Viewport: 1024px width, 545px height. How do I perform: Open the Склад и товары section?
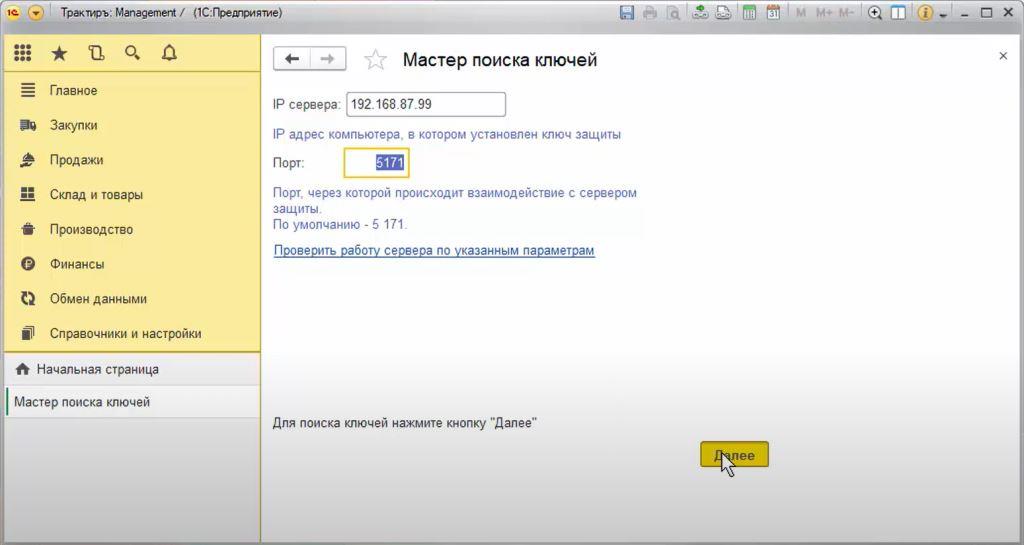pos(96,195)
